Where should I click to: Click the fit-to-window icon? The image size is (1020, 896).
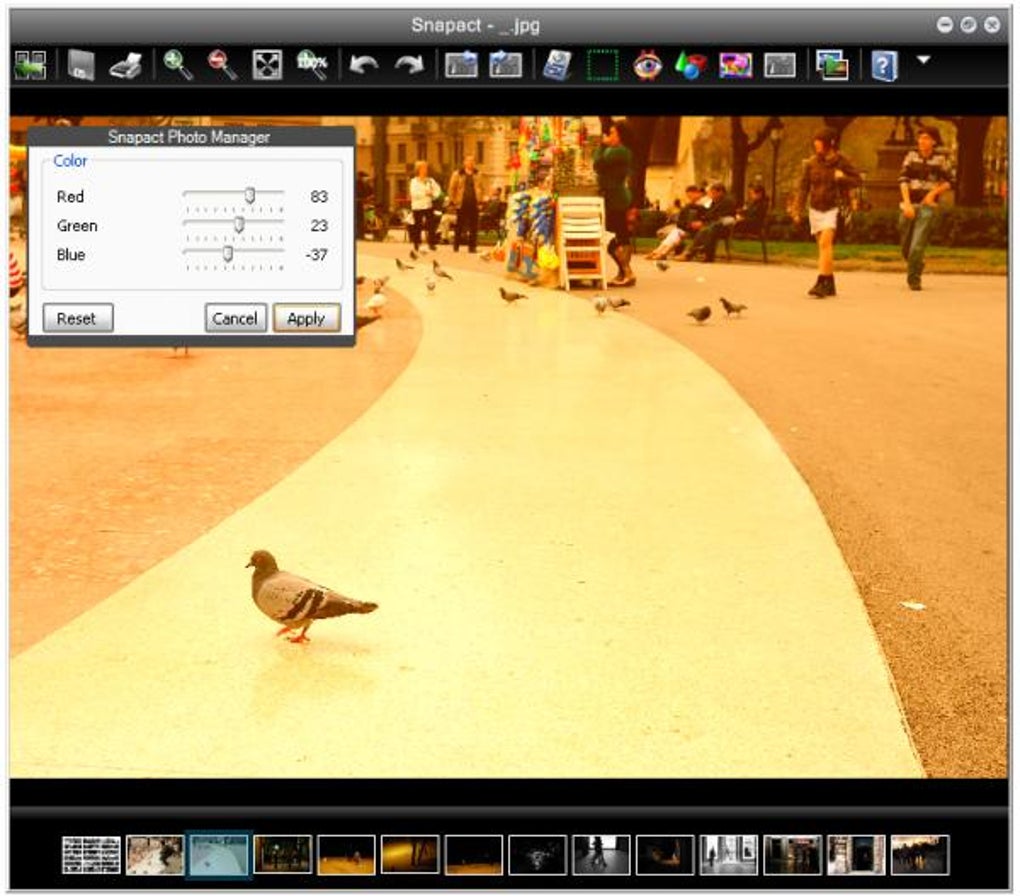tap(266, 66)
